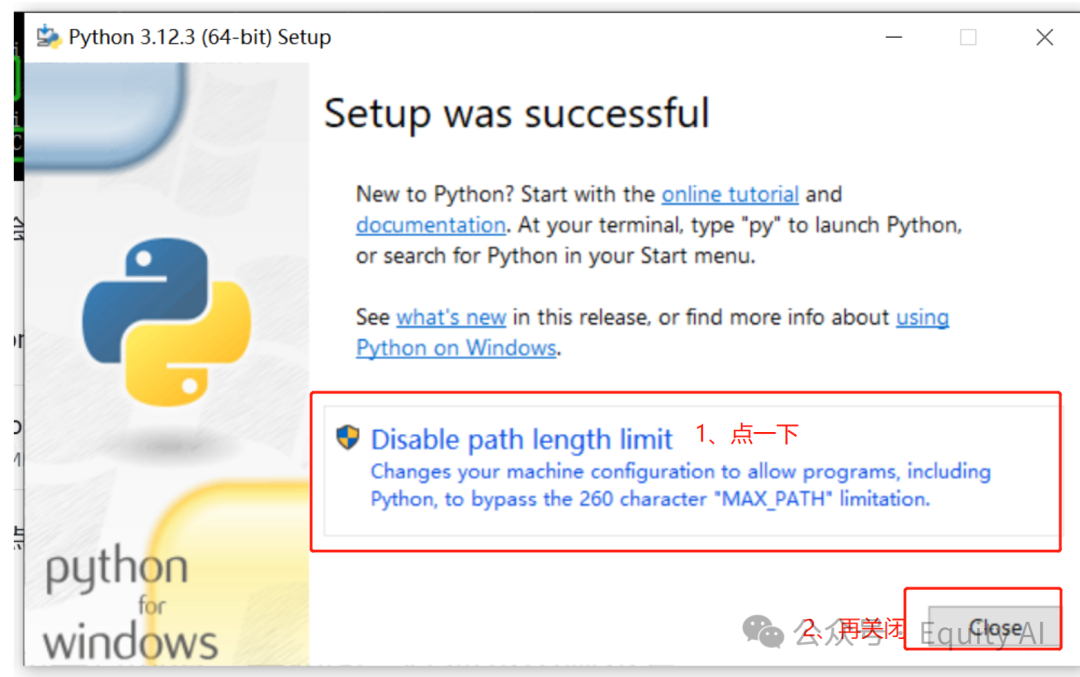Click the blue and yellow Python logo
This screenshot has height=677, width=1080.
click(x=166, y=320)
